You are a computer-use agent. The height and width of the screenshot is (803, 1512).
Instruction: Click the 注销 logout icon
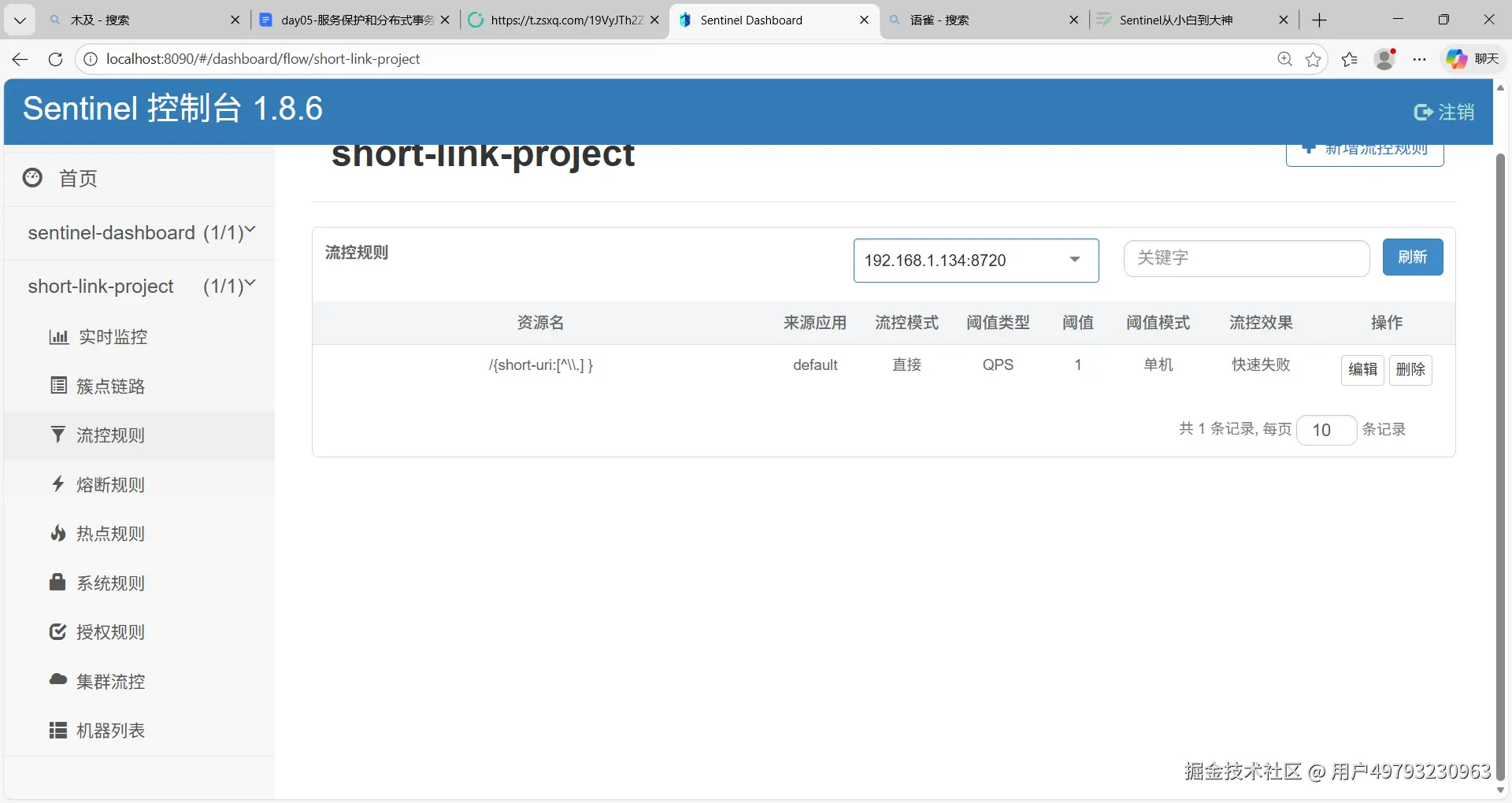tap(1423, 113)
